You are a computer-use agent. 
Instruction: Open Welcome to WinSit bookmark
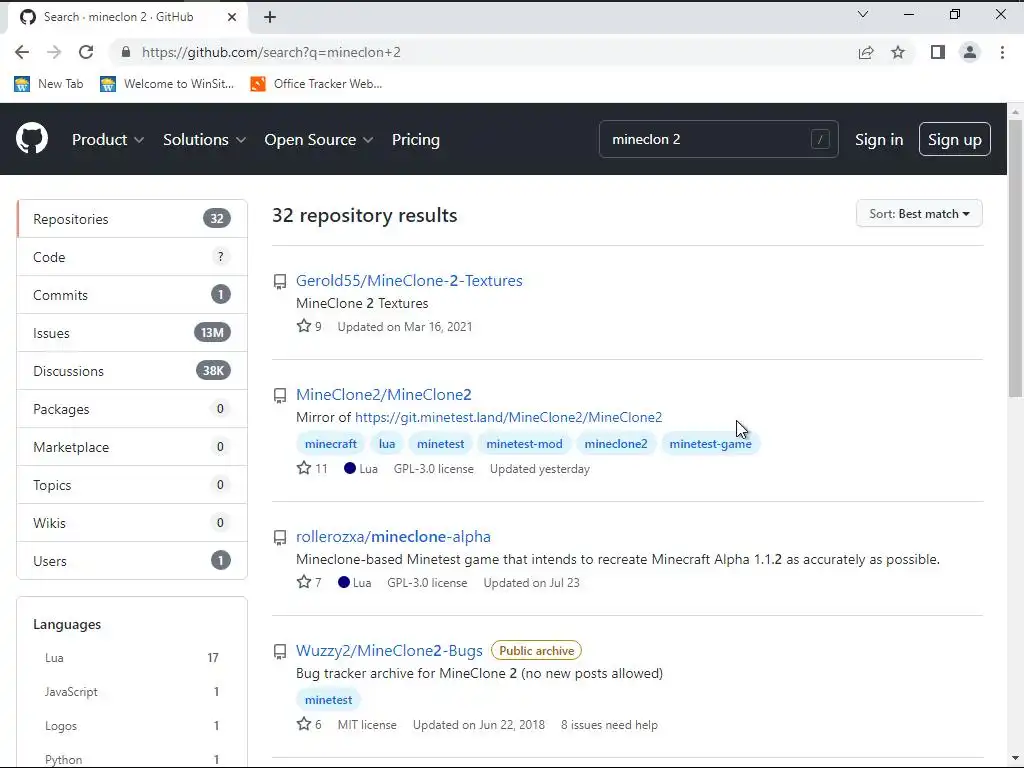click(x=167, y=84)
